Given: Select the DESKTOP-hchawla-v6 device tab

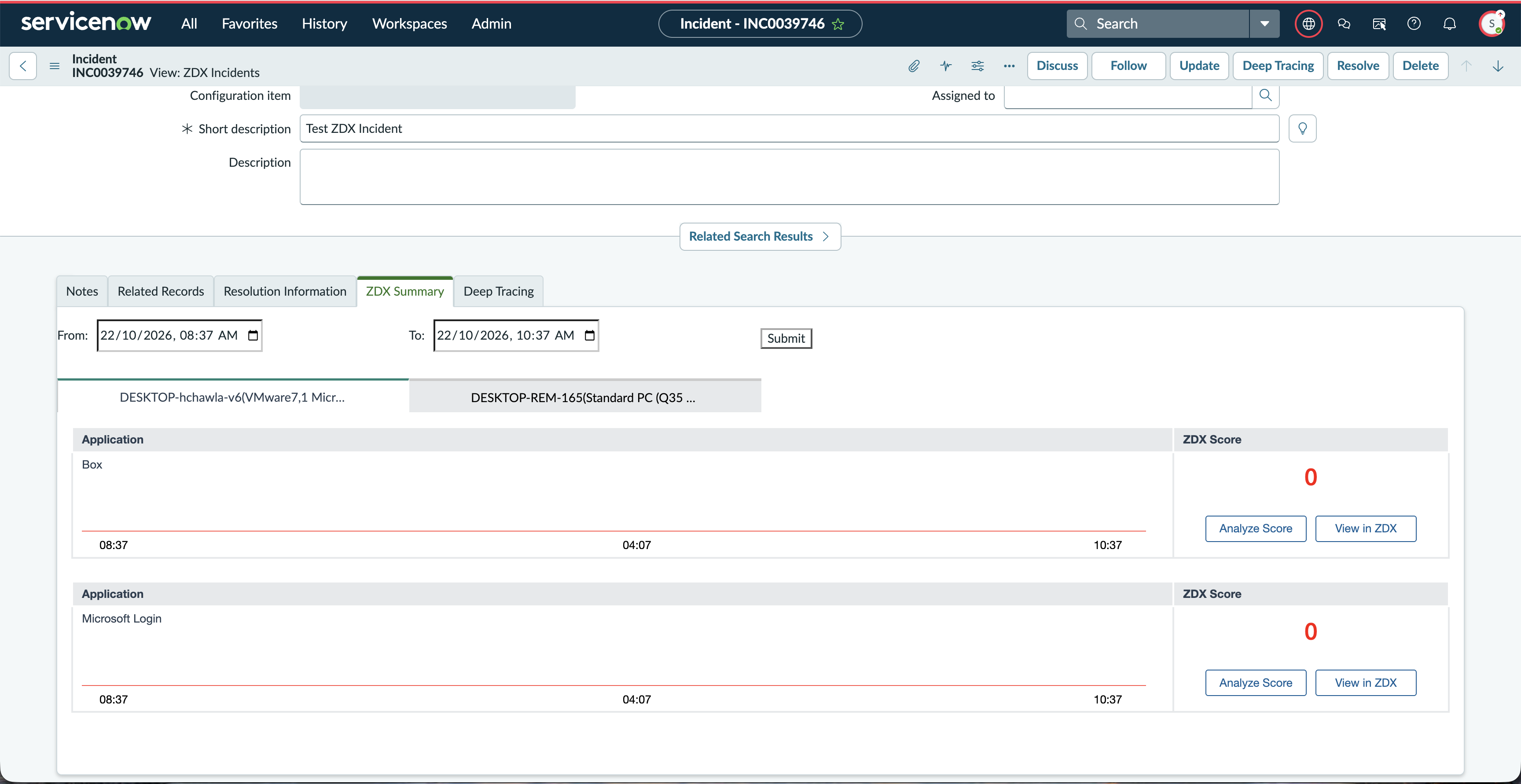Looking at the screenshot, I should click(233, 396).
